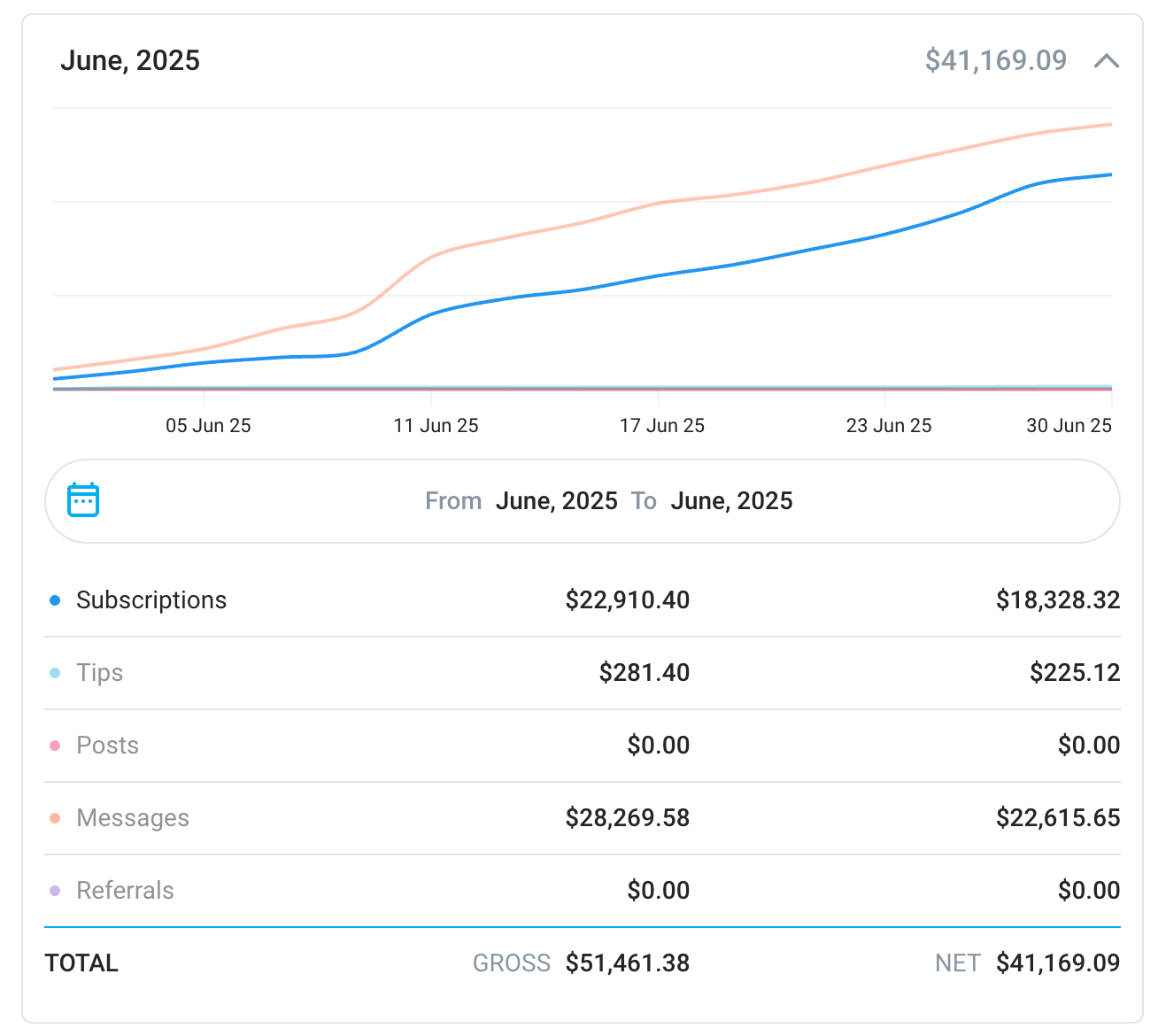This screenshot has height=1036, width=1158.
Task: Select the Referrals earnings row label
Action: [125, 891]
